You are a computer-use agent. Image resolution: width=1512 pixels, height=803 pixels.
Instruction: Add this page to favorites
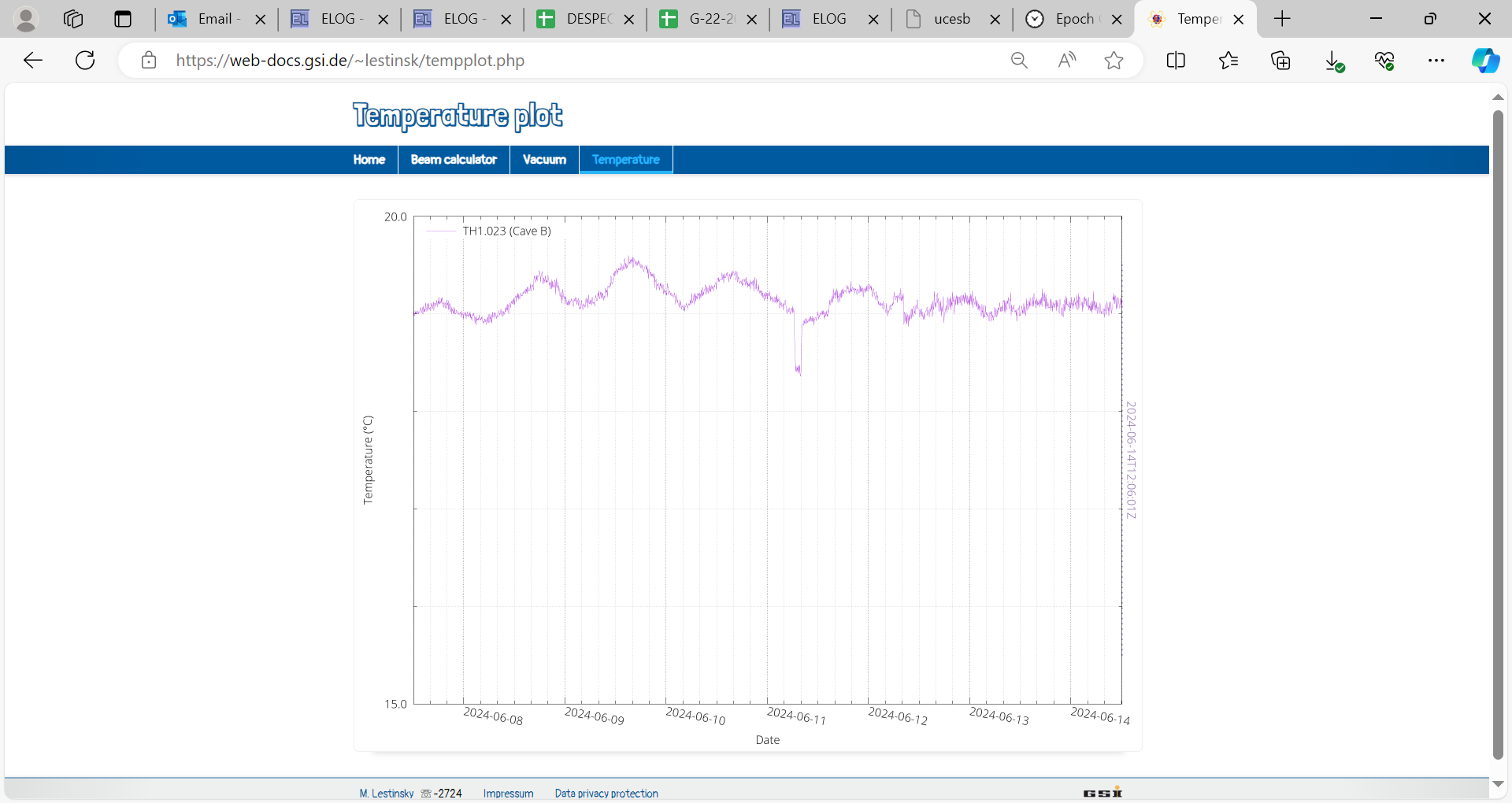point(1114,61)
